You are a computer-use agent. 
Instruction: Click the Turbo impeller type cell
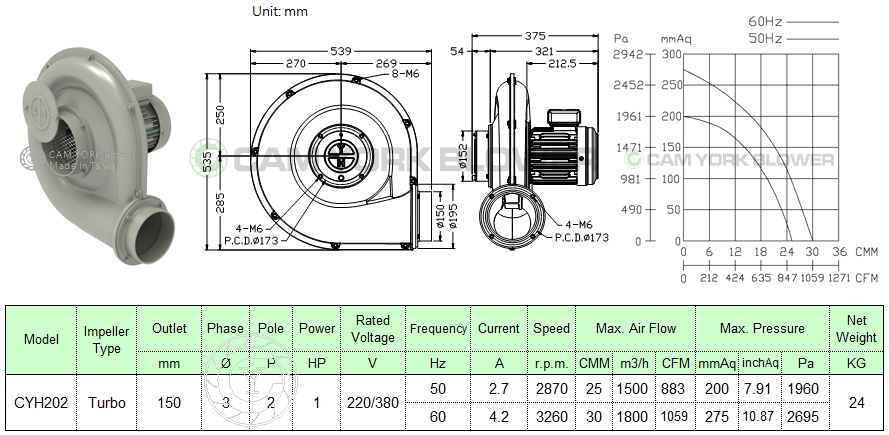[107, 403]
